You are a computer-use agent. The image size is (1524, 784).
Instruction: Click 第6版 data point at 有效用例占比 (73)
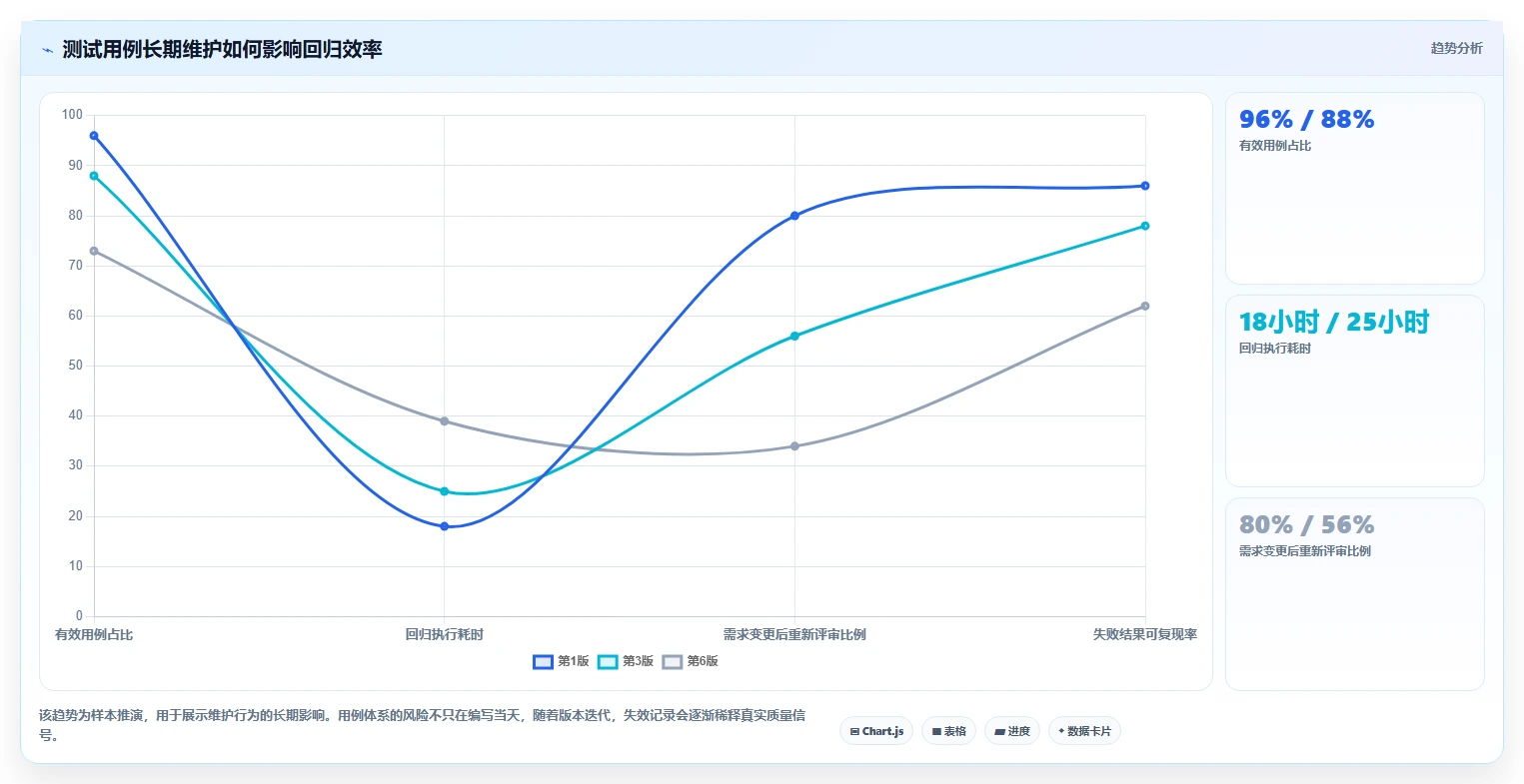pos(94,251)
